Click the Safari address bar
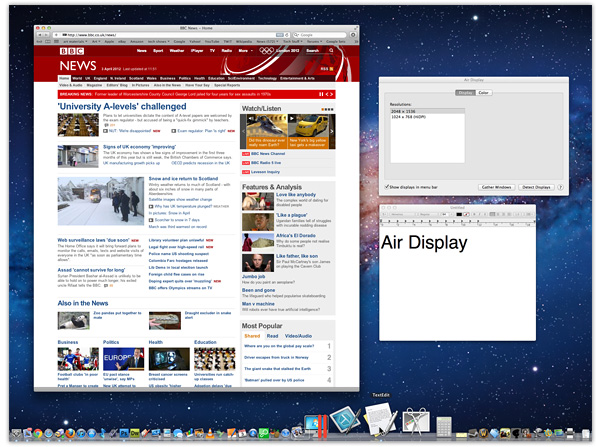Viewport: 596px width, 447px height. point(171,35)
